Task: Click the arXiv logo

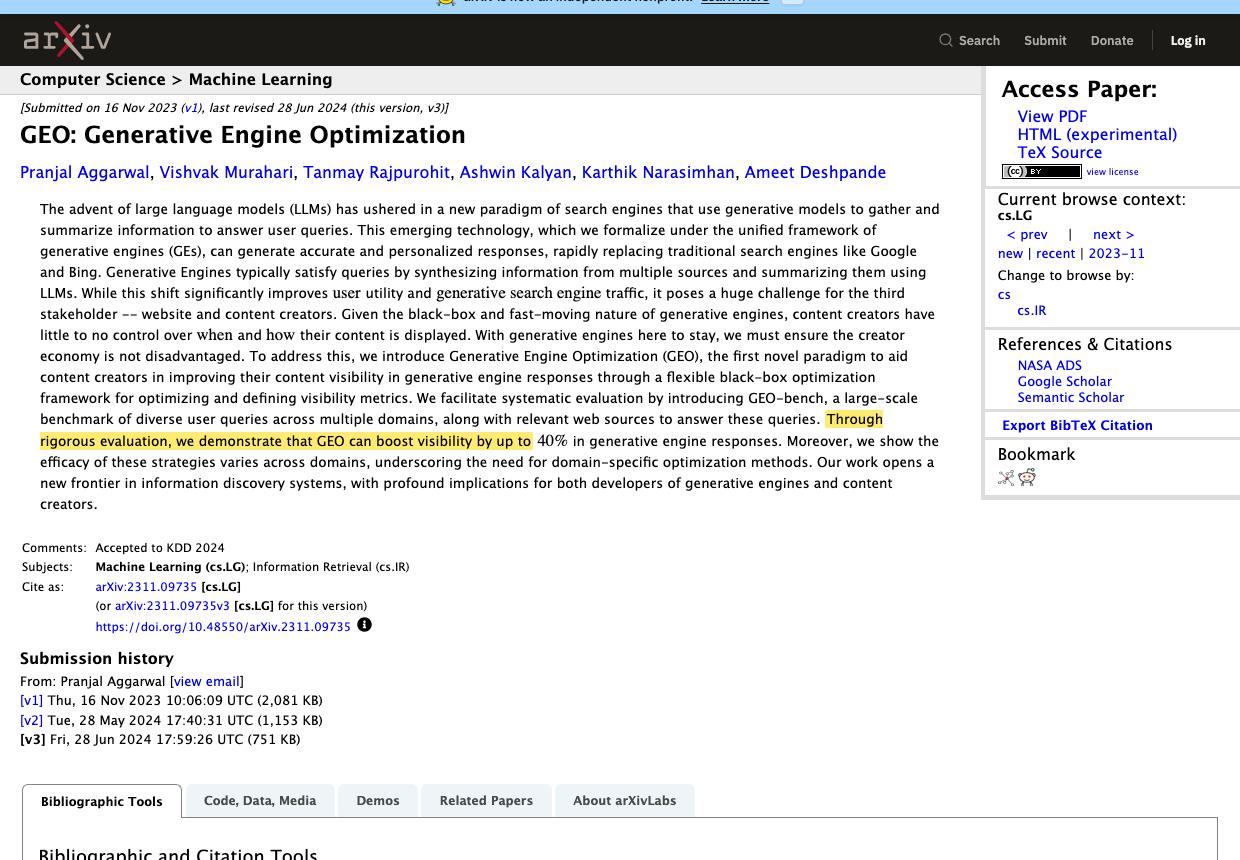Action: point(67,41)
